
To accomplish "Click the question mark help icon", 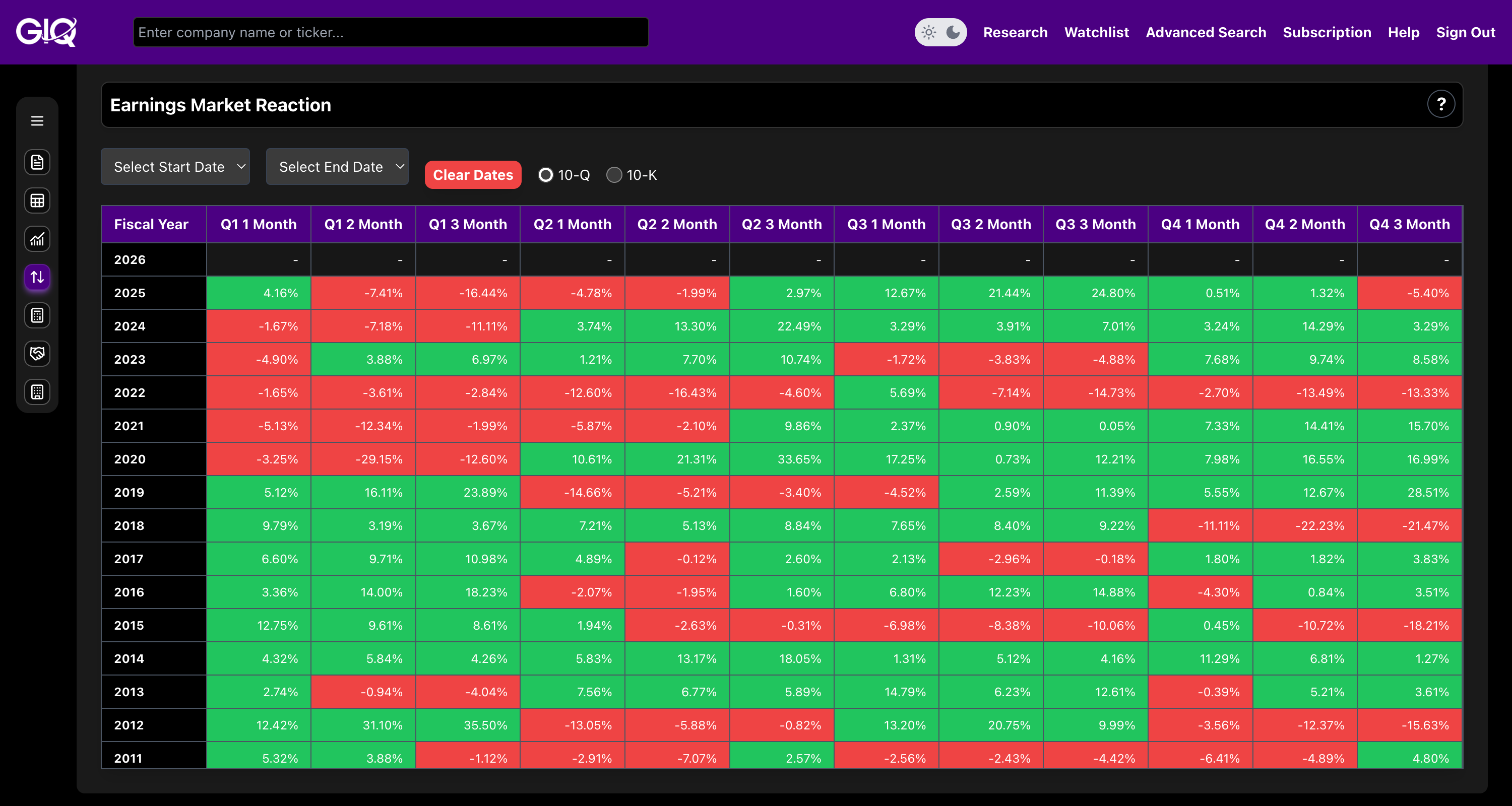I will 1440,104.
